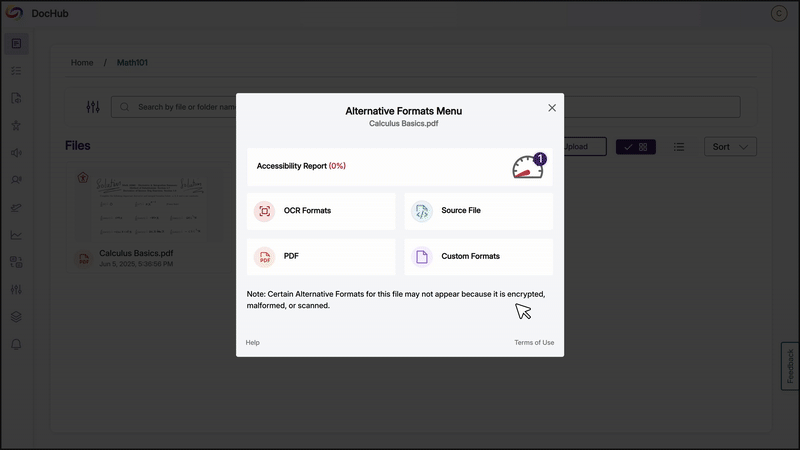
Task: Select the Source File format
Action: (x=478, y=211)
